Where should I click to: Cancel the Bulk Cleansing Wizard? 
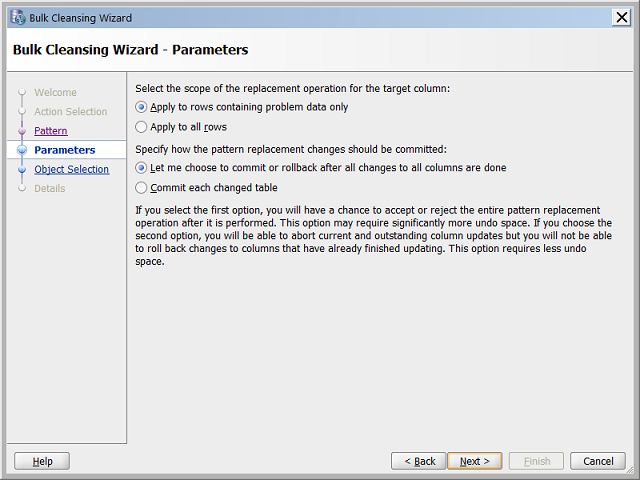[598, 461]
